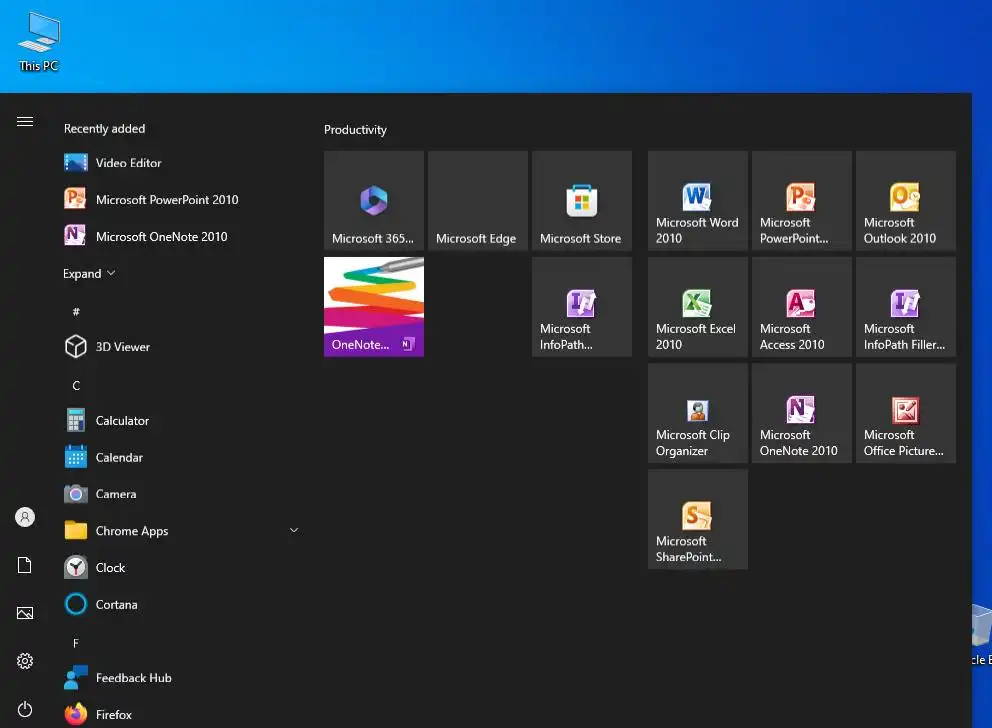The height and width of the screenshot is (728, 992).
Task: Open the Pictures shortcut in Start sidebar
Action: (25, 613)
